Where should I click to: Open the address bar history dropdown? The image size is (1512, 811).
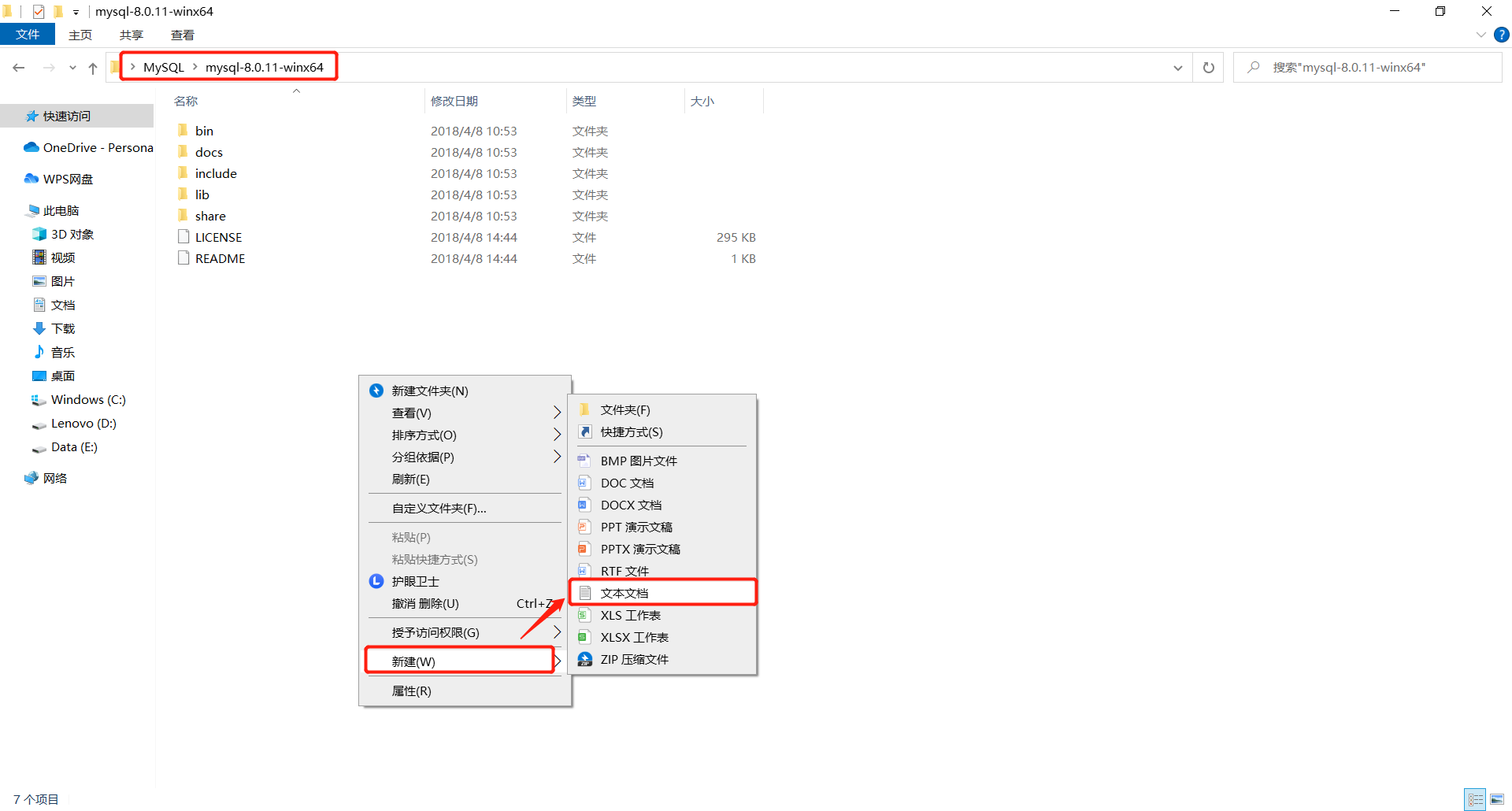(1177, 68)
